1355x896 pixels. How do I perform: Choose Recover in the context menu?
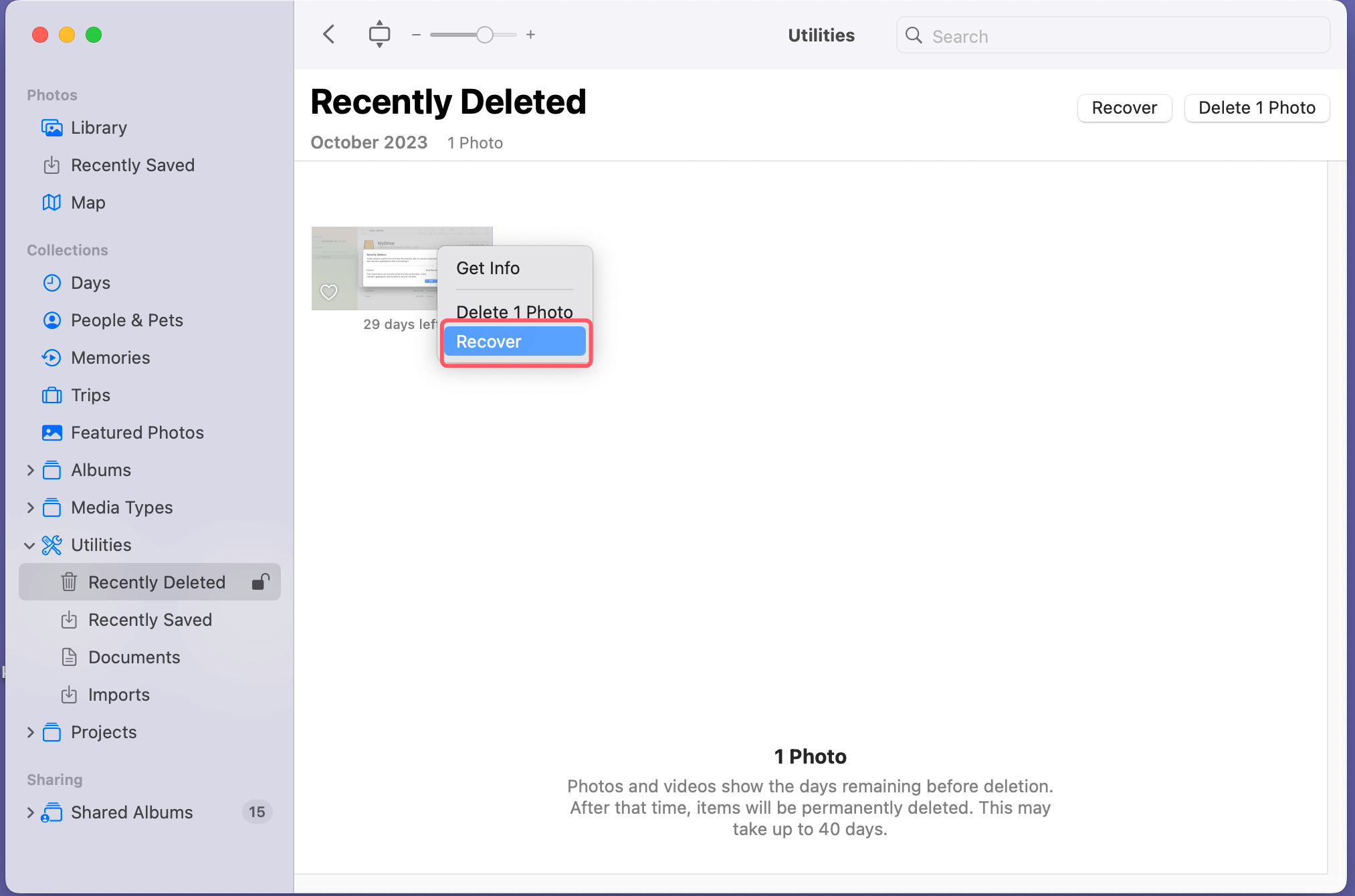pyautogui.click(x=488, y=341)
